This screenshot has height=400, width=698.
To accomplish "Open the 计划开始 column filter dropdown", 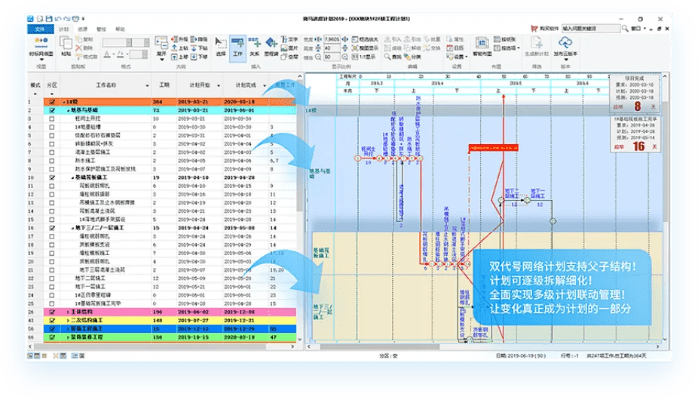I will click(x=218, y=85).
